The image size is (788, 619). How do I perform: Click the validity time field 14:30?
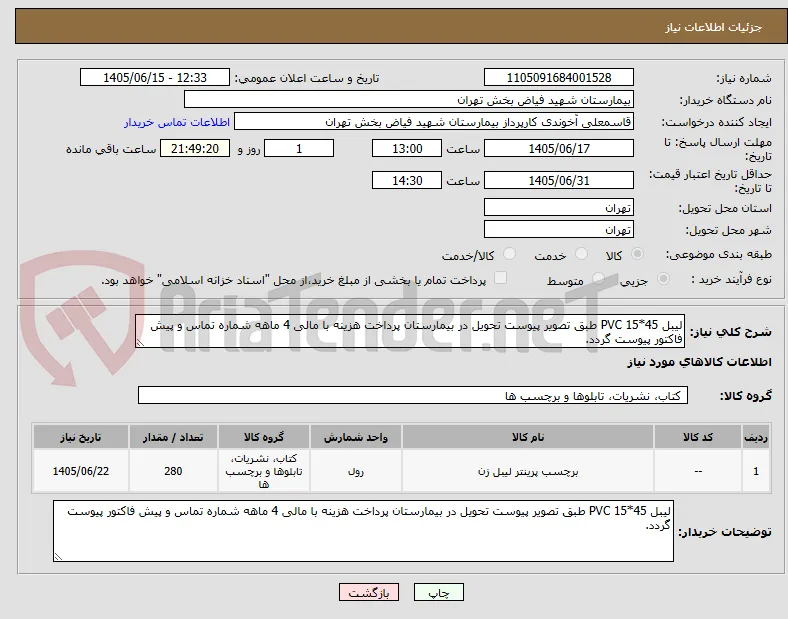pyautogui.click(x=407, y=180)
